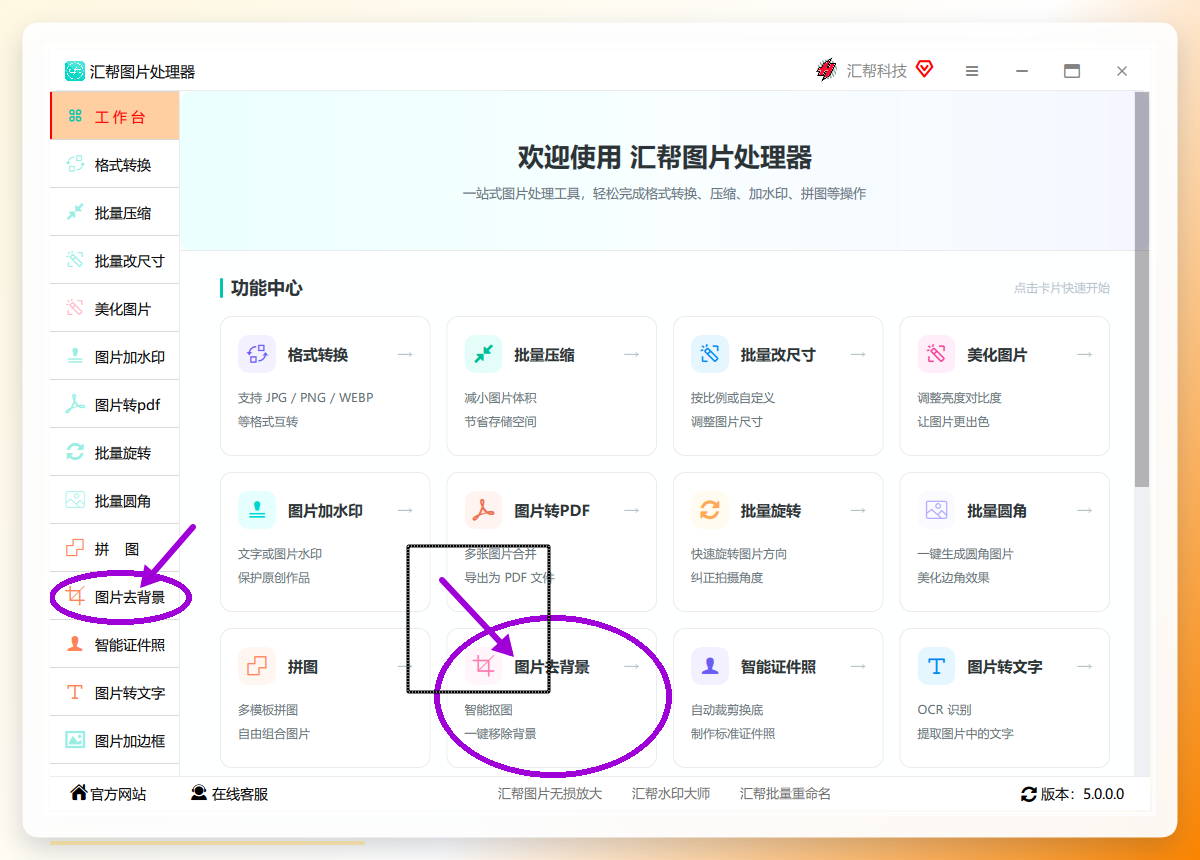Image resolution: width=1200 pixels, height=860 pixels.
Task: Click the 汇帮水印大师 link
Action: (671, 794)
